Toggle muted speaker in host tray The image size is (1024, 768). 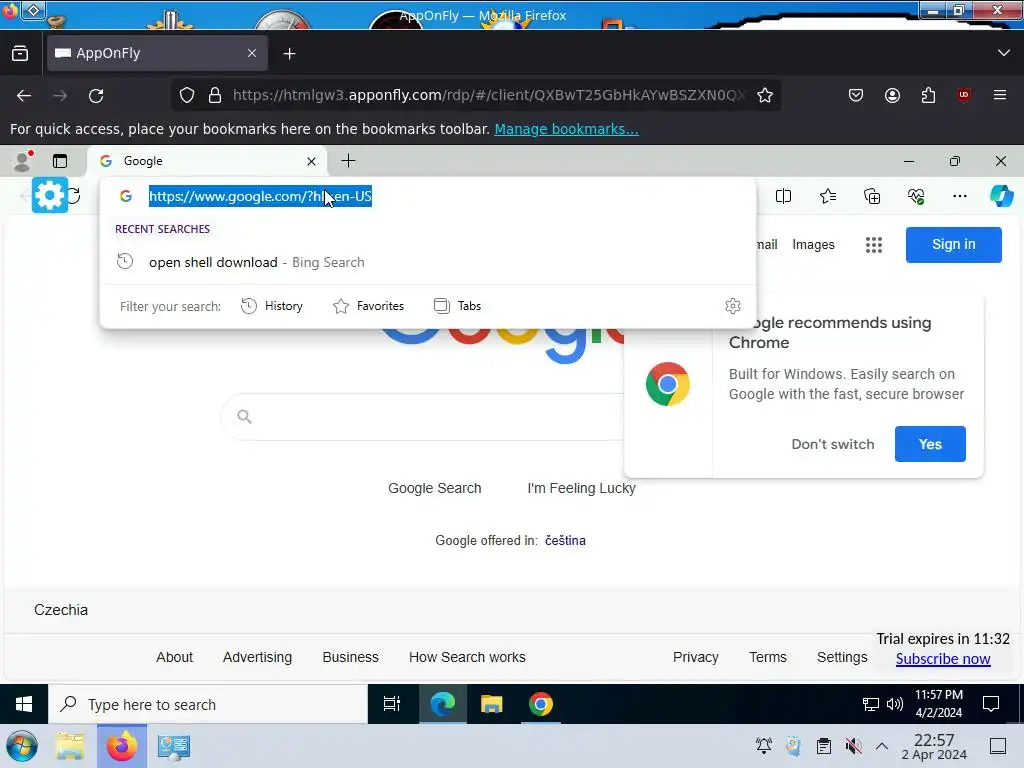point(853,746)
